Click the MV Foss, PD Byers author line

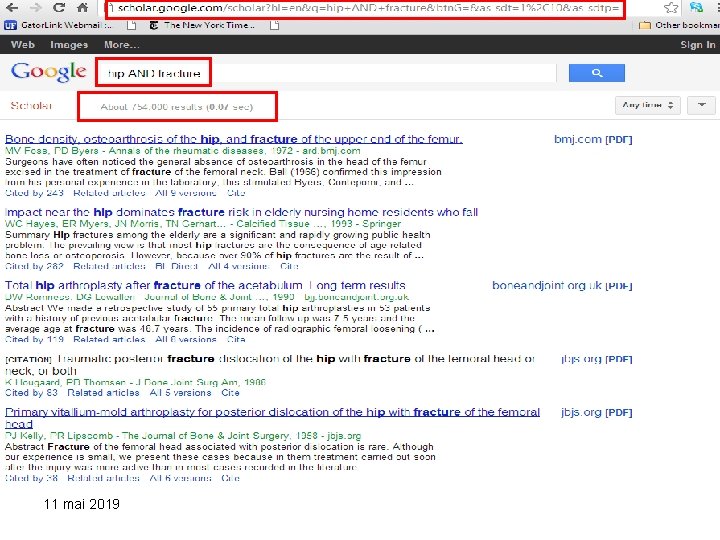182,151
